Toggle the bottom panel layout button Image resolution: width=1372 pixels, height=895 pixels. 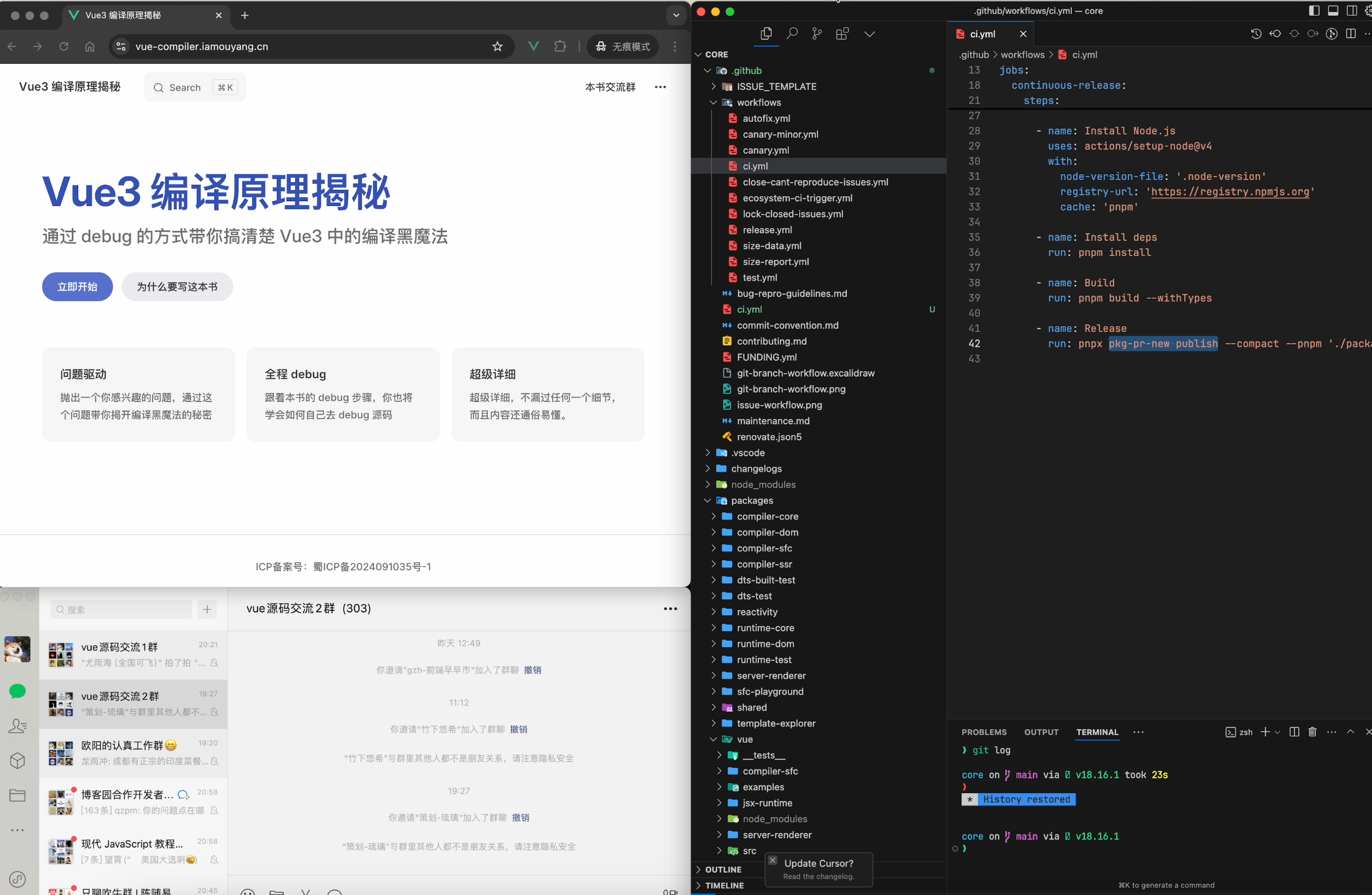(x=1333, y=11)
